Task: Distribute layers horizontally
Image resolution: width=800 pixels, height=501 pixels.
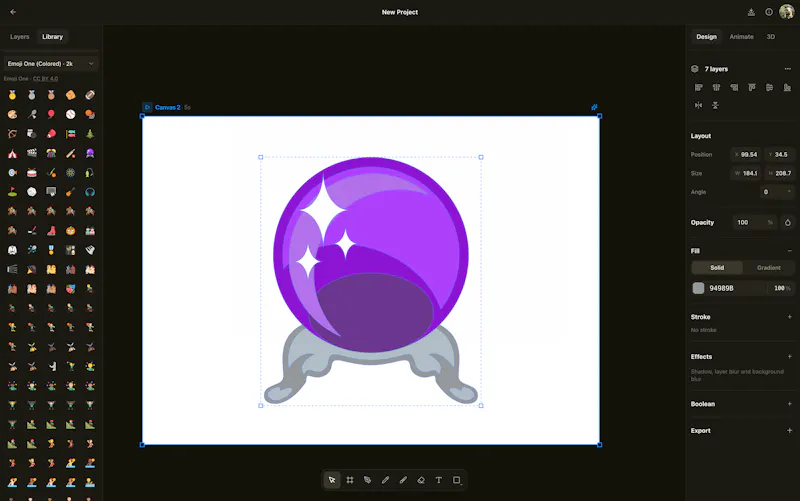Action: pyautogui.click(x=698, y=105)
